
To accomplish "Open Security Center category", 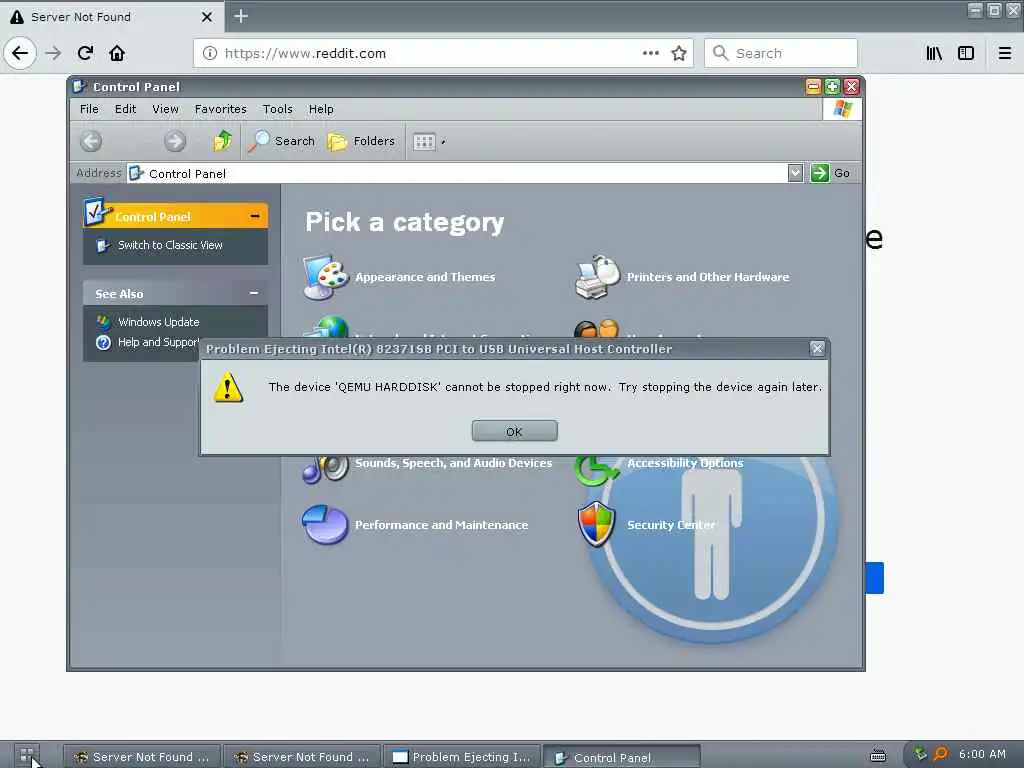I will [x=671, y=525].
